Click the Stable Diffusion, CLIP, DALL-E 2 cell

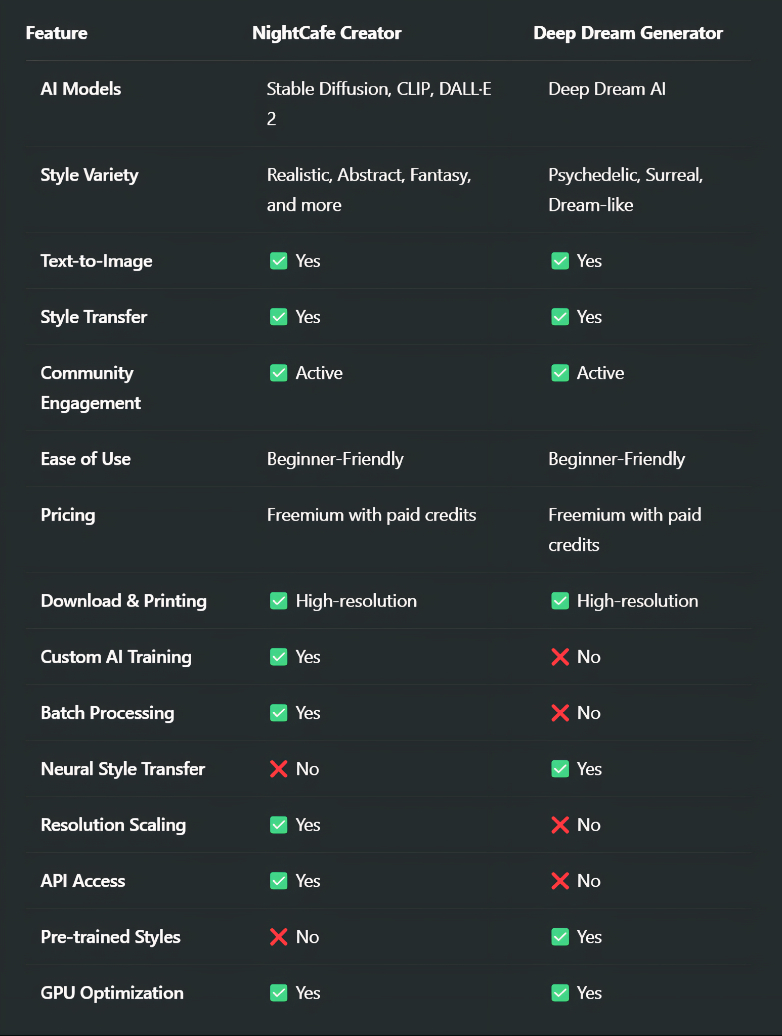[379, 104]
